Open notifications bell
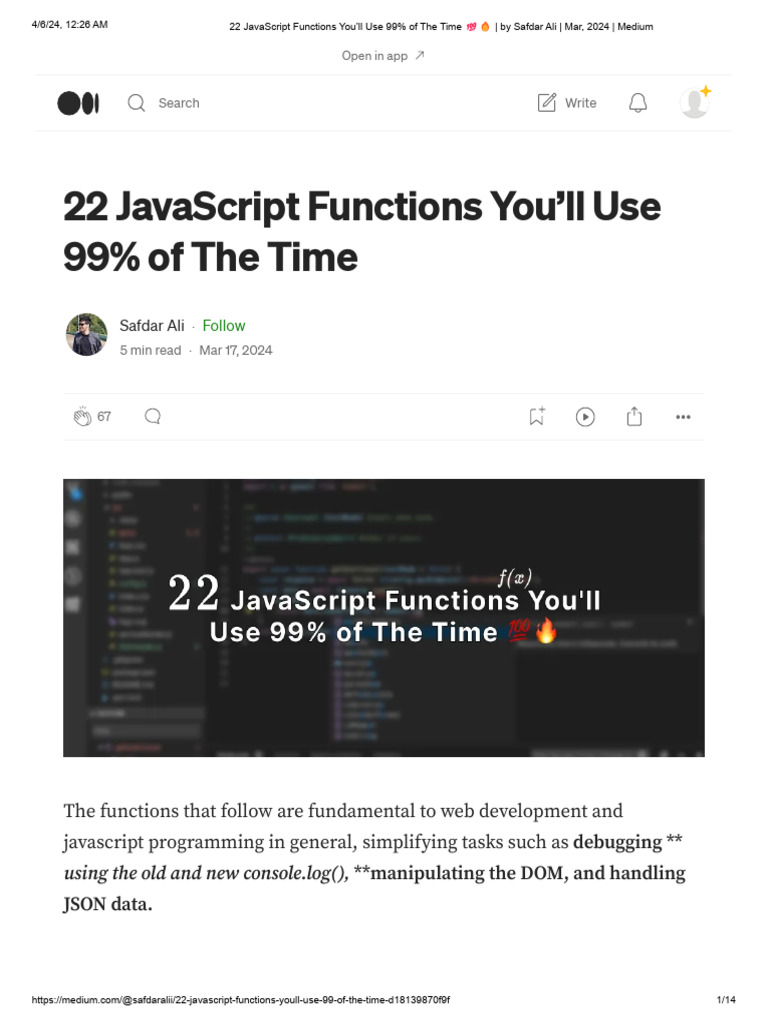Image resolution: width=768 pixels, height=1024 pixels. click(637, 103)
